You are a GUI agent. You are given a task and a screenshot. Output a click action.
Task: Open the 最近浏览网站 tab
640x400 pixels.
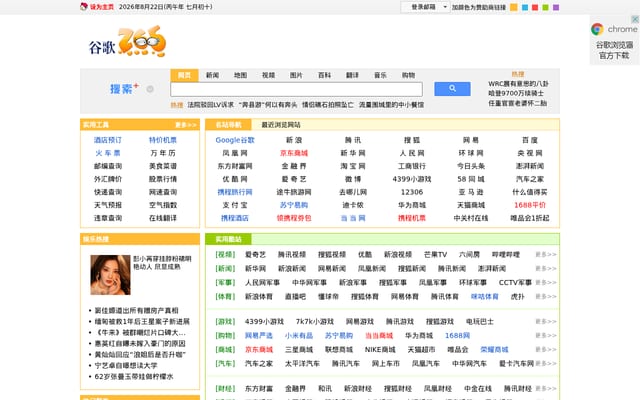point(281,125)
